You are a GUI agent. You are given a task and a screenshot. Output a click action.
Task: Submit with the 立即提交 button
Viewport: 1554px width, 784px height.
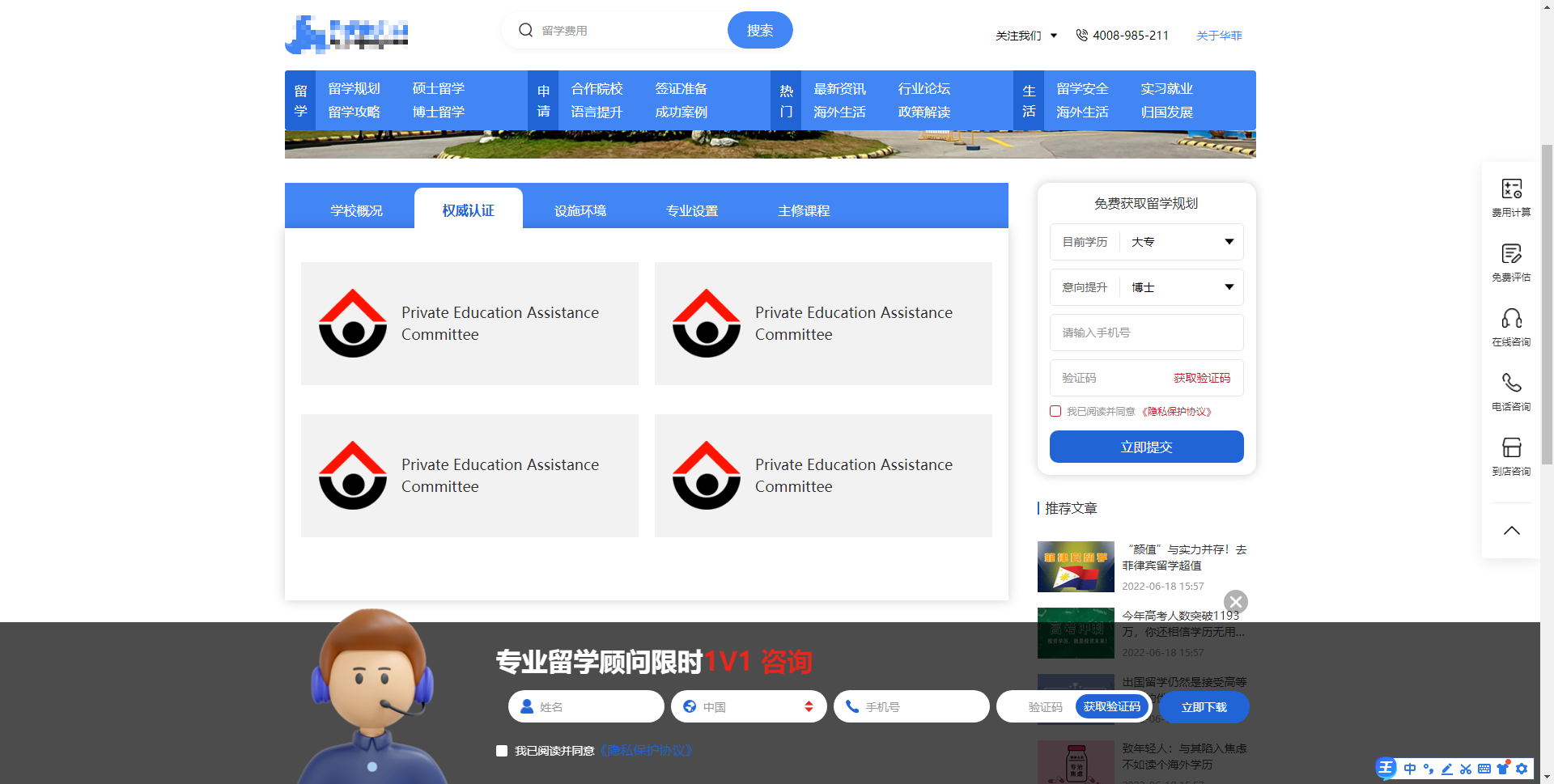coord(1146,447)
